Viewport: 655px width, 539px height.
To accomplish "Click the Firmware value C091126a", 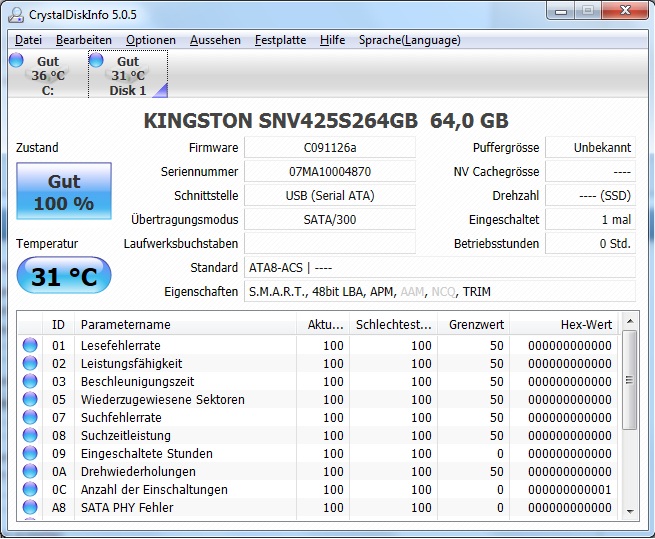I will [330, 147].
